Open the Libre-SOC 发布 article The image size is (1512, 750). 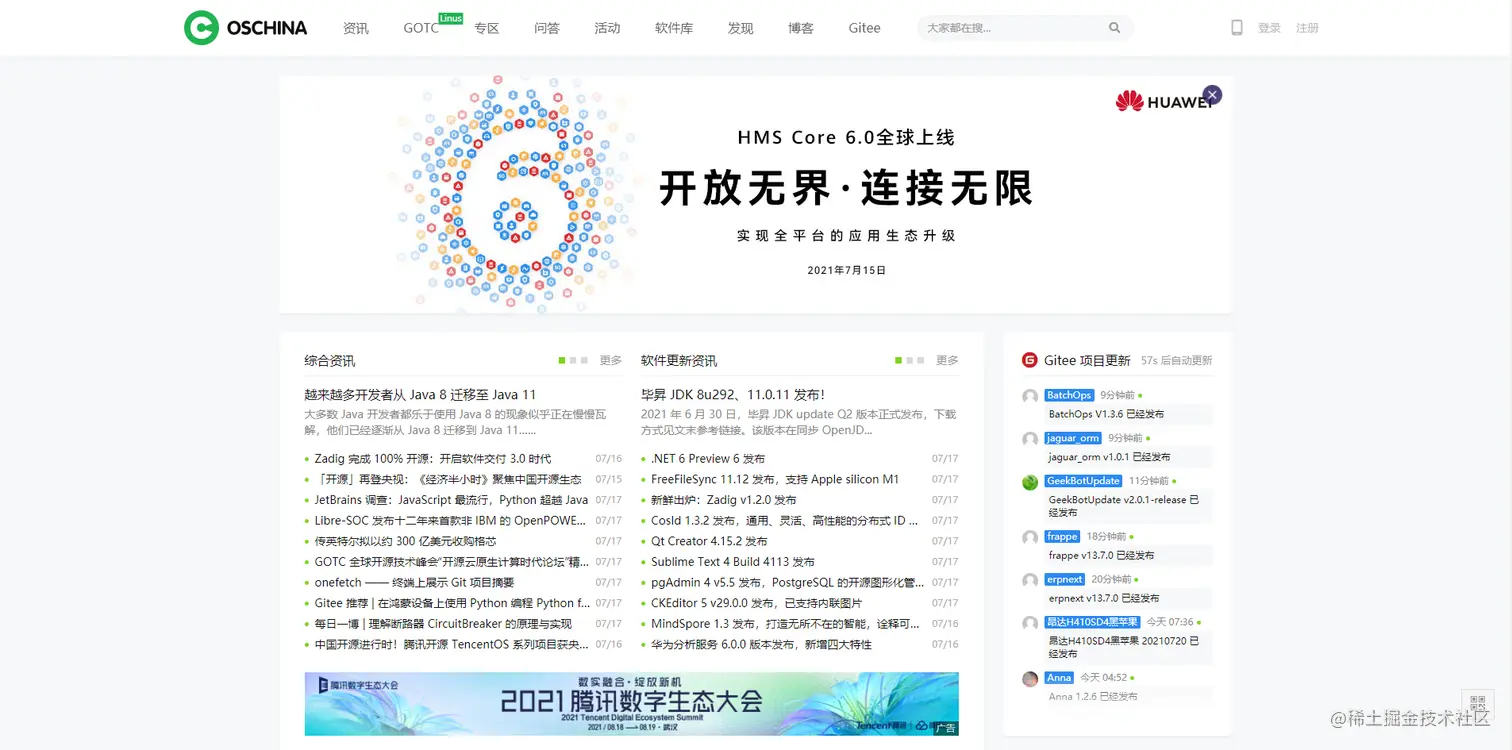[450, 521]
